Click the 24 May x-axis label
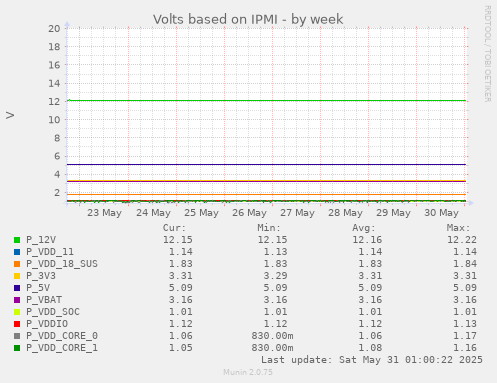Image resolution: width=497 pixels, height=383 pixels. coord(153,213)
